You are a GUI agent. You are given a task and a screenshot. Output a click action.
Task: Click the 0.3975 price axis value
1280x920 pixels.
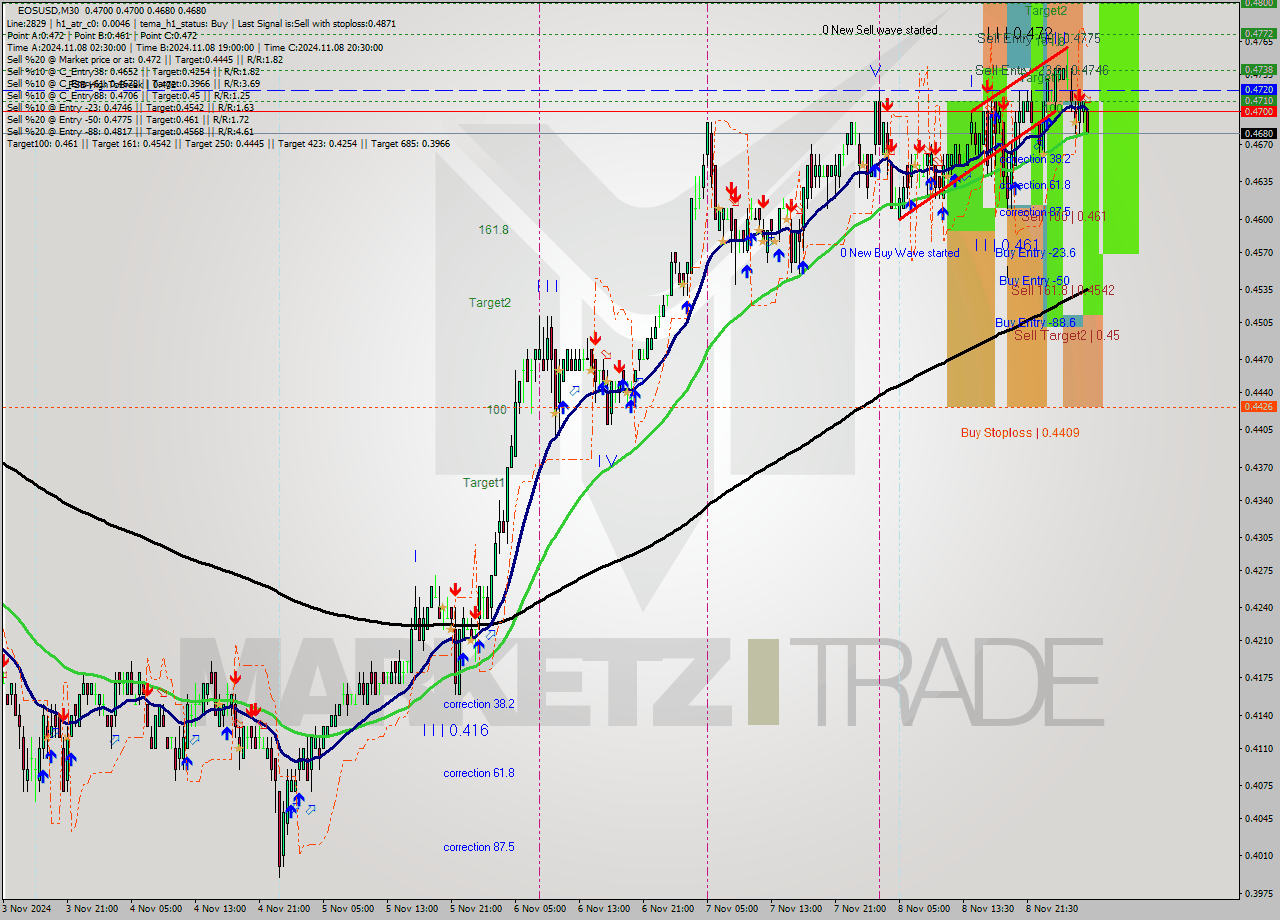tap(1258, 893)
